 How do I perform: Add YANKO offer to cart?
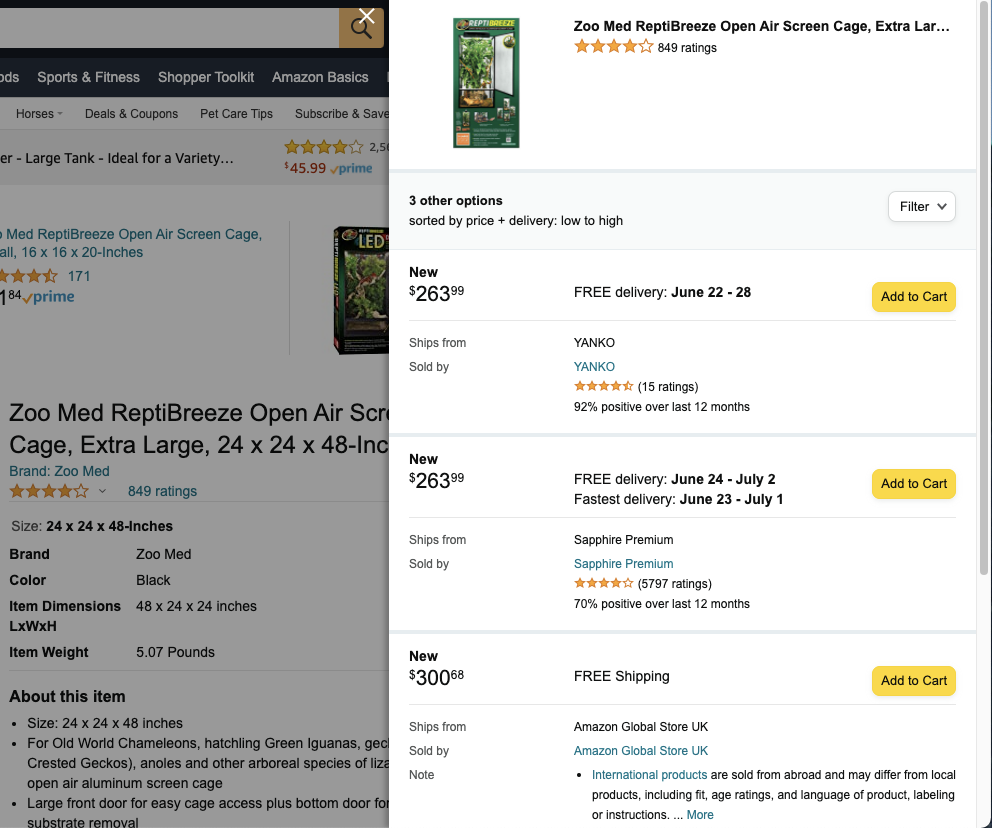(913, 297)
